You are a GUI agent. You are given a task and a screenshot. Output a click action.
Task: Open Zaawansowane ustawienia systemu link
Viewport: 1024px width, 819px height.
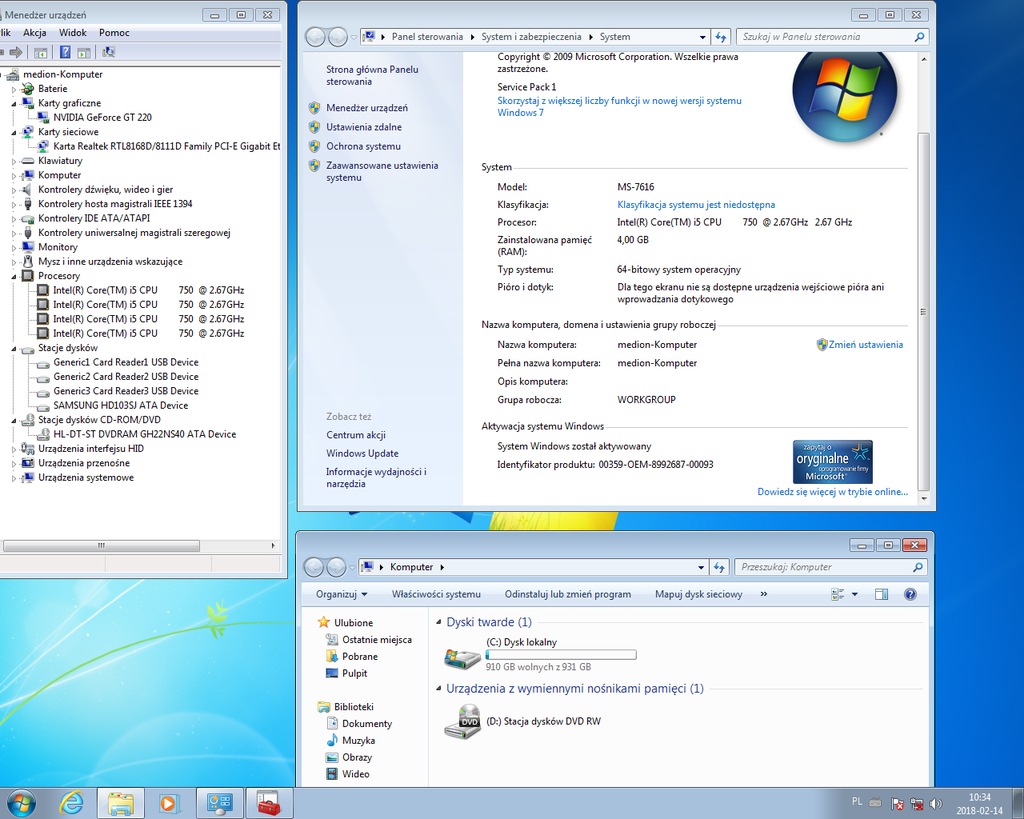point(382,172)
